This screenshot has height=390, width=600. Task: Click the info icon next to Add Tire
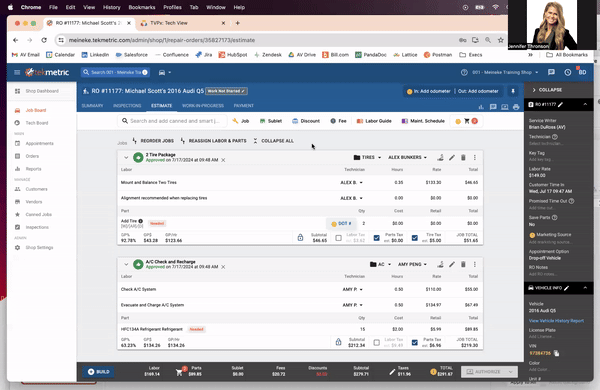(140, 221)
